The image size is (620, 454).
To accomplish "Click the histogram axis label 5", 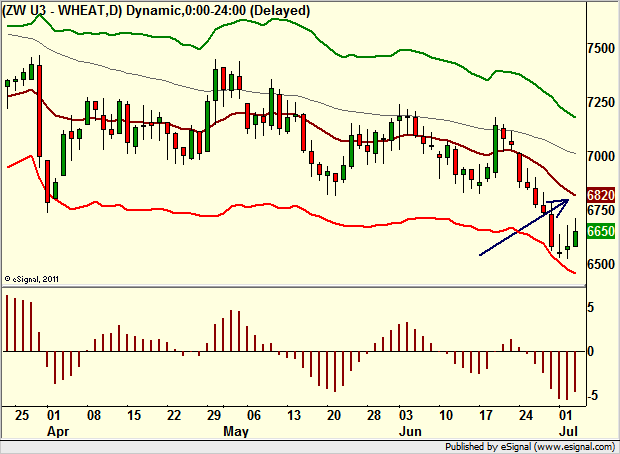I will click(590, 307).
